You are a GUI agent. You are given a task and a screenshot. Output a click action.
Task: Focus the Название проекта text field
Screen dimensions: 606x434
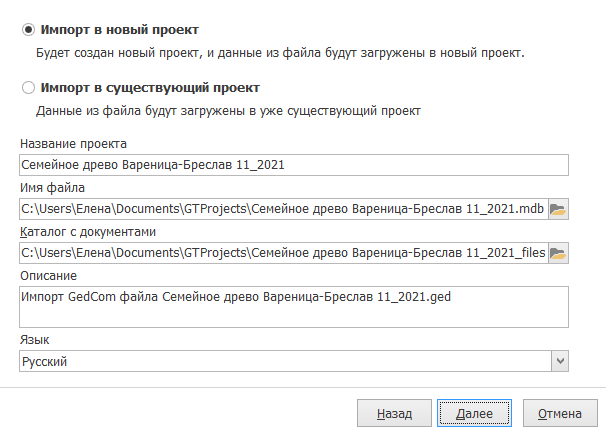[294, 165]
